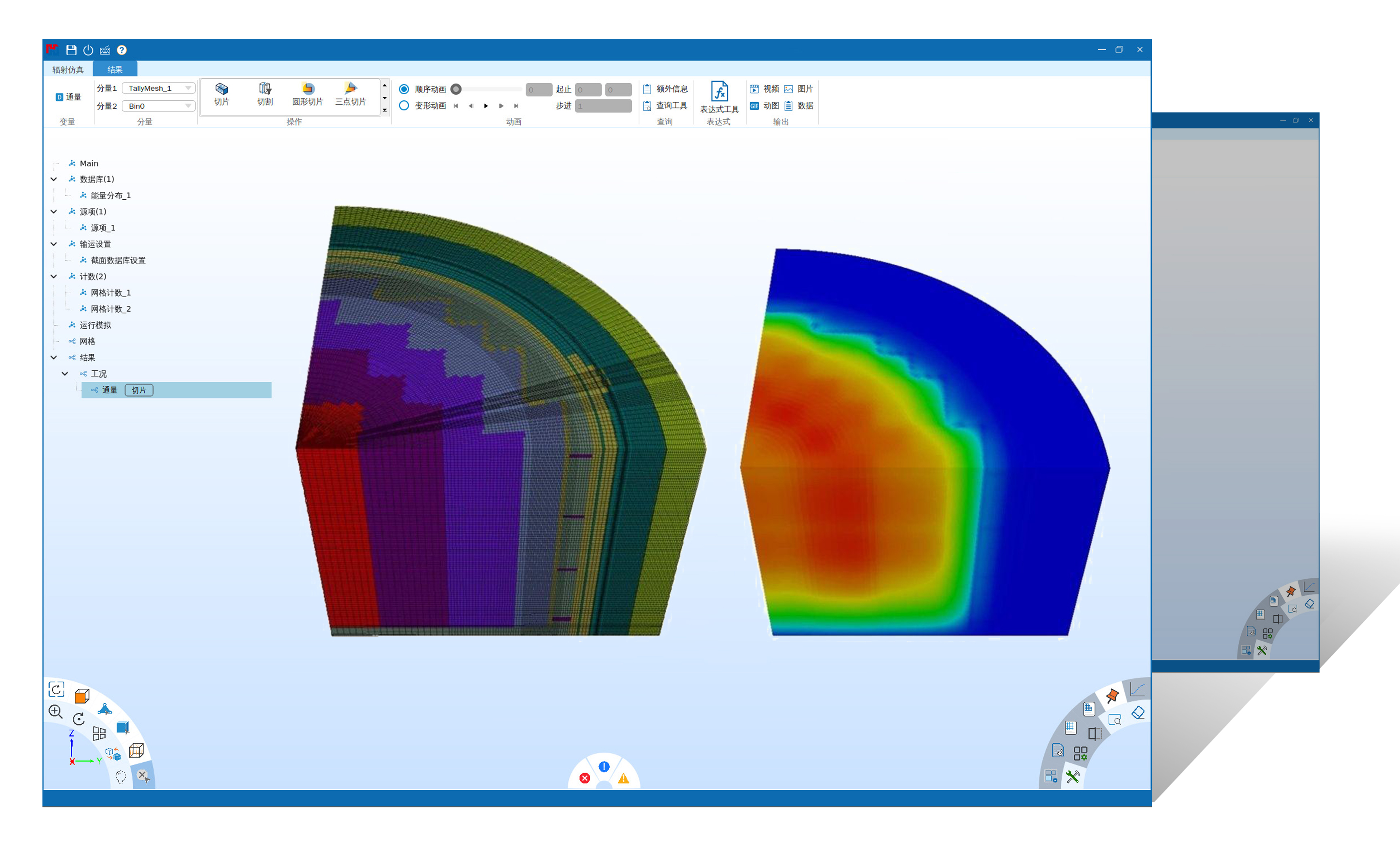Select the 顺序动画 radio button
This screenshot has height=846, width=1400.
pyautogui.click(x=404, y=89)
